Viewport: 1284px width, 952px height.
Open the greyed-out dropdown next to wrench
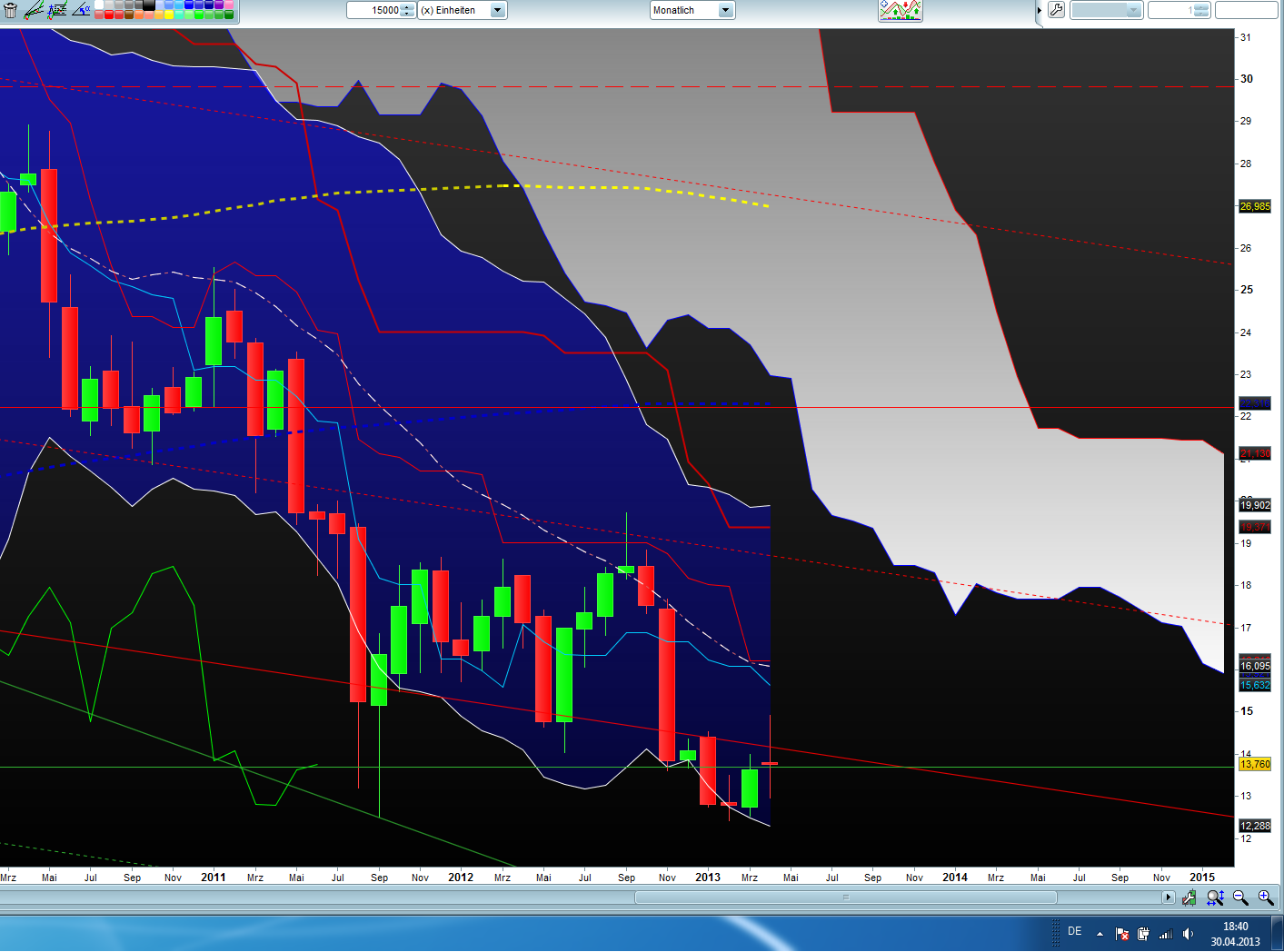(1106, 10)
